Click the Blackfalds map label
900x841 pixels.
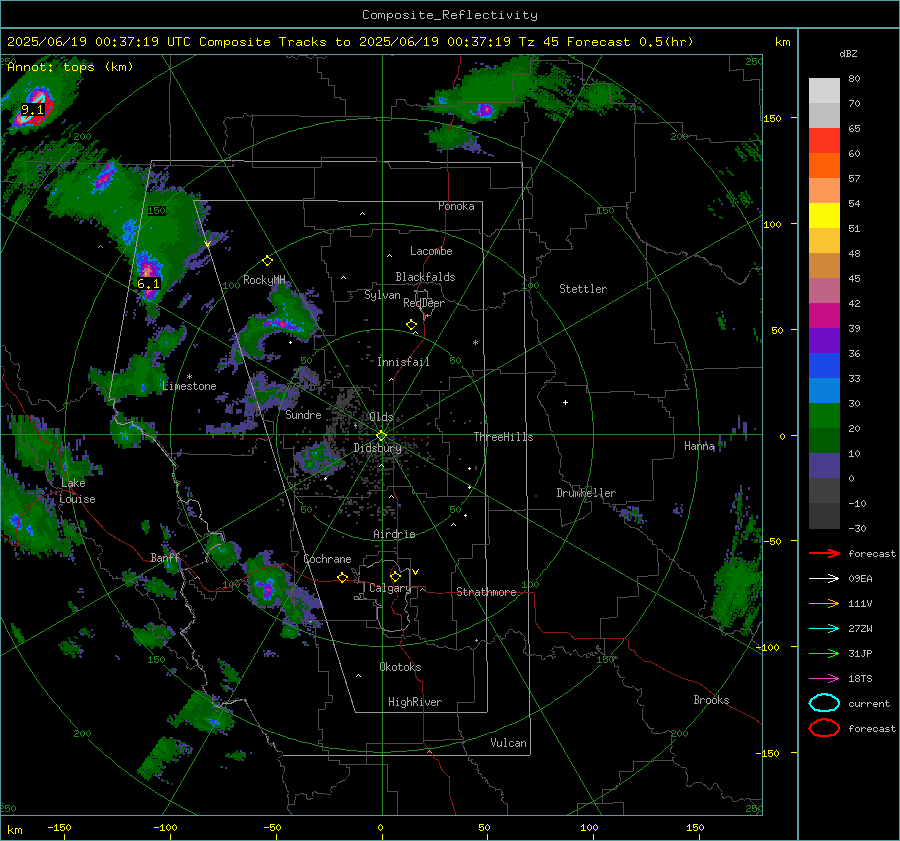[425, 277]
